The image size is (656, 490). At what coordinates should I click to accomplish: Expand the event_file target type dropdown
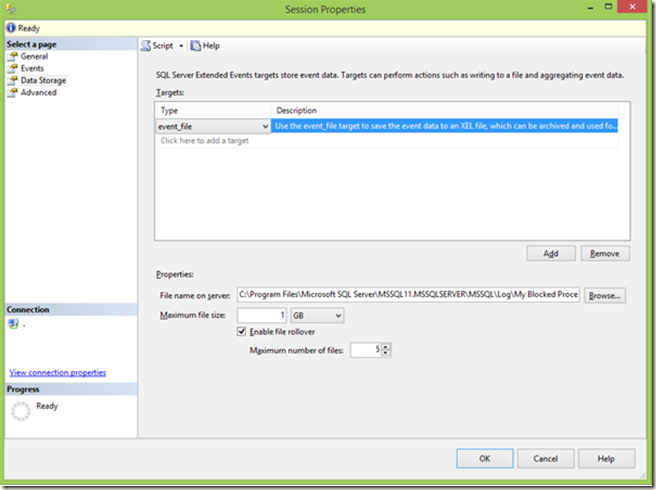(x=264, y=127)
